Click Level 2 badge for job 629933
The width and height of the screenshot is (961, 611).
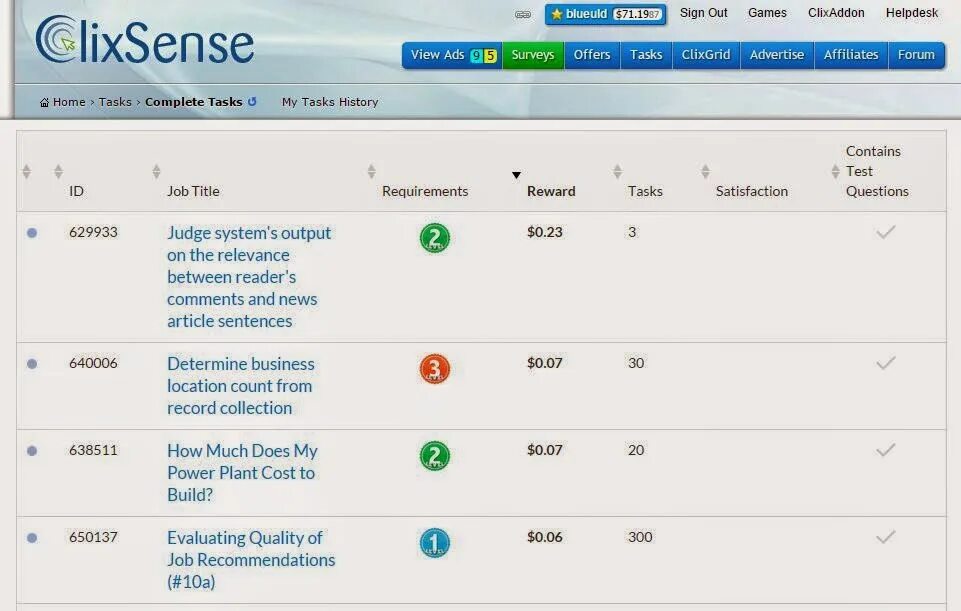pos(435,238)
